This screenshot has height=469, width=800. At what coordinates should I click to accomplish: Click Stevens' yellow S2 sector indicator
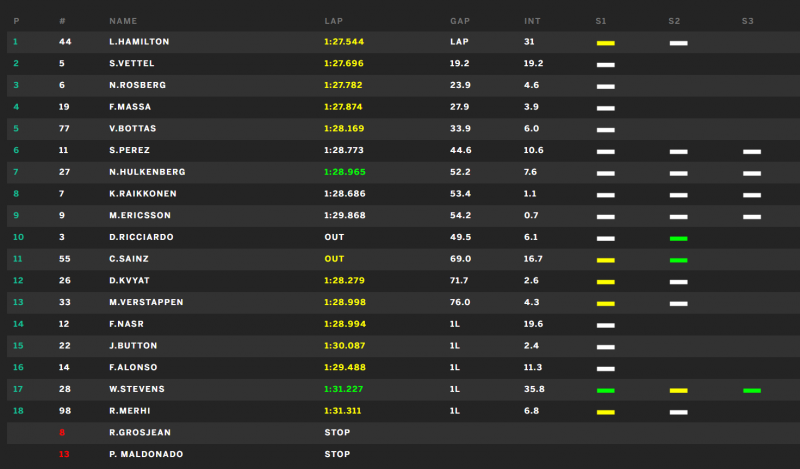pyautogui.click(x=679, y=391)
